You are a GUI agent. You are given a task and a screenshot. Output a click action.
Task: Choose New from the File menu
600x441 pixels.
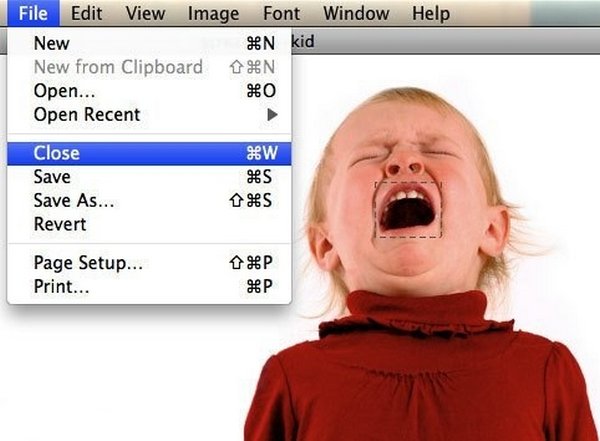(x=149, y=43)
